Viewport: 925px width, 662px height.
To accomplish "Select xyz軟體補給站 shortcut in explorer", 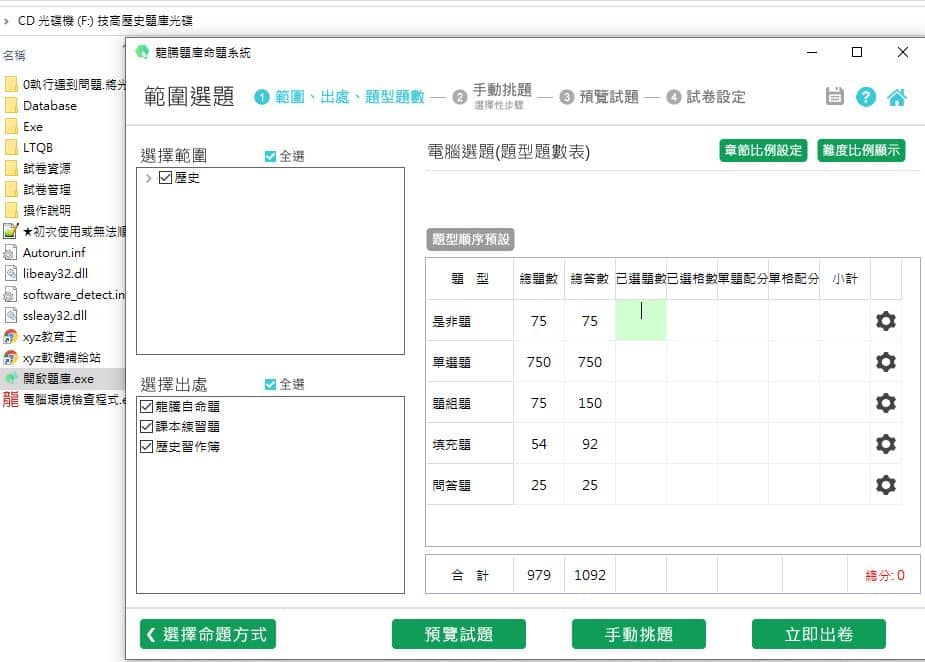I will 61,358.
